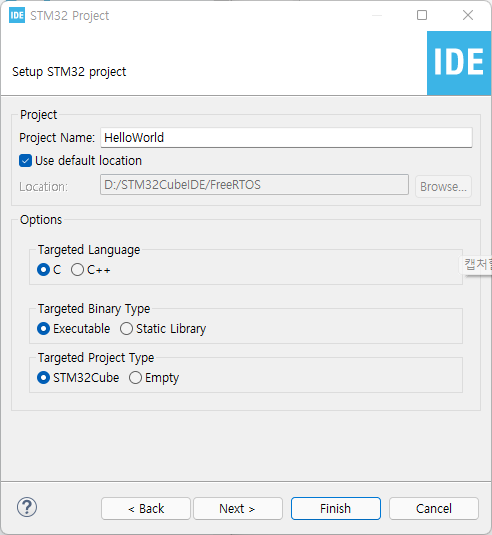The height and width of the screenshot is (535, 492).
Task: Cancel the STM32 project wizard
Action: 434,508
